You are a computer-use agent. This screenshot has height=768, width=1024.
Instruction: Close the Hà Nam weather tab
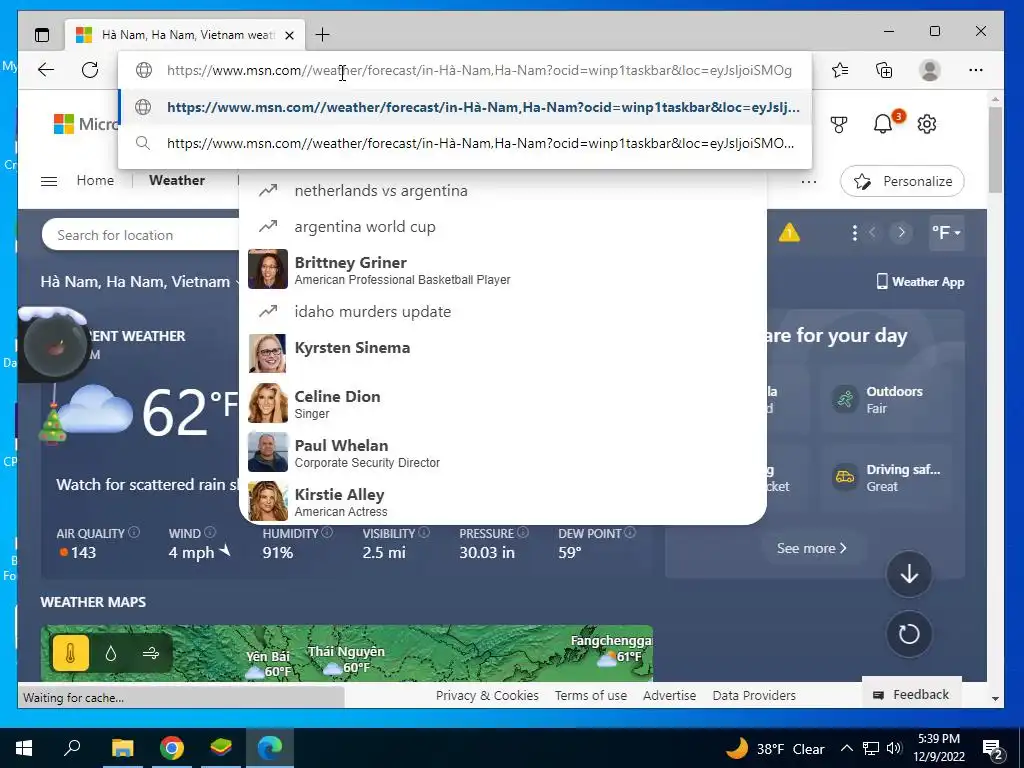click(x=290, y=35)
